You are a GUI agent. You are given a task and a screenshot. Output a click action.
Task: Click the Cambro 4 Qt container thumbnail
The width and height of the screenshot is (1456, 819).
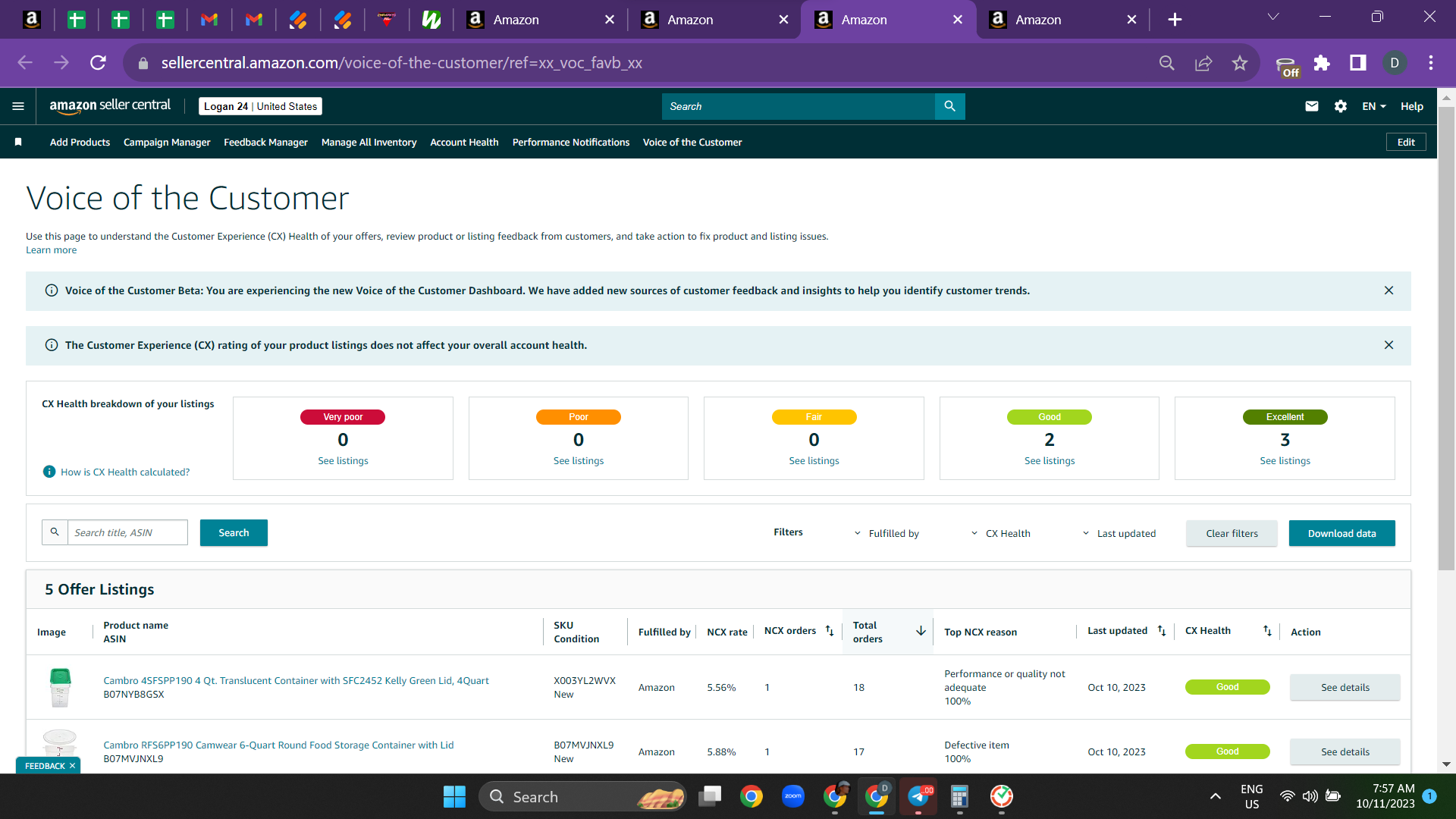point(60,687)
